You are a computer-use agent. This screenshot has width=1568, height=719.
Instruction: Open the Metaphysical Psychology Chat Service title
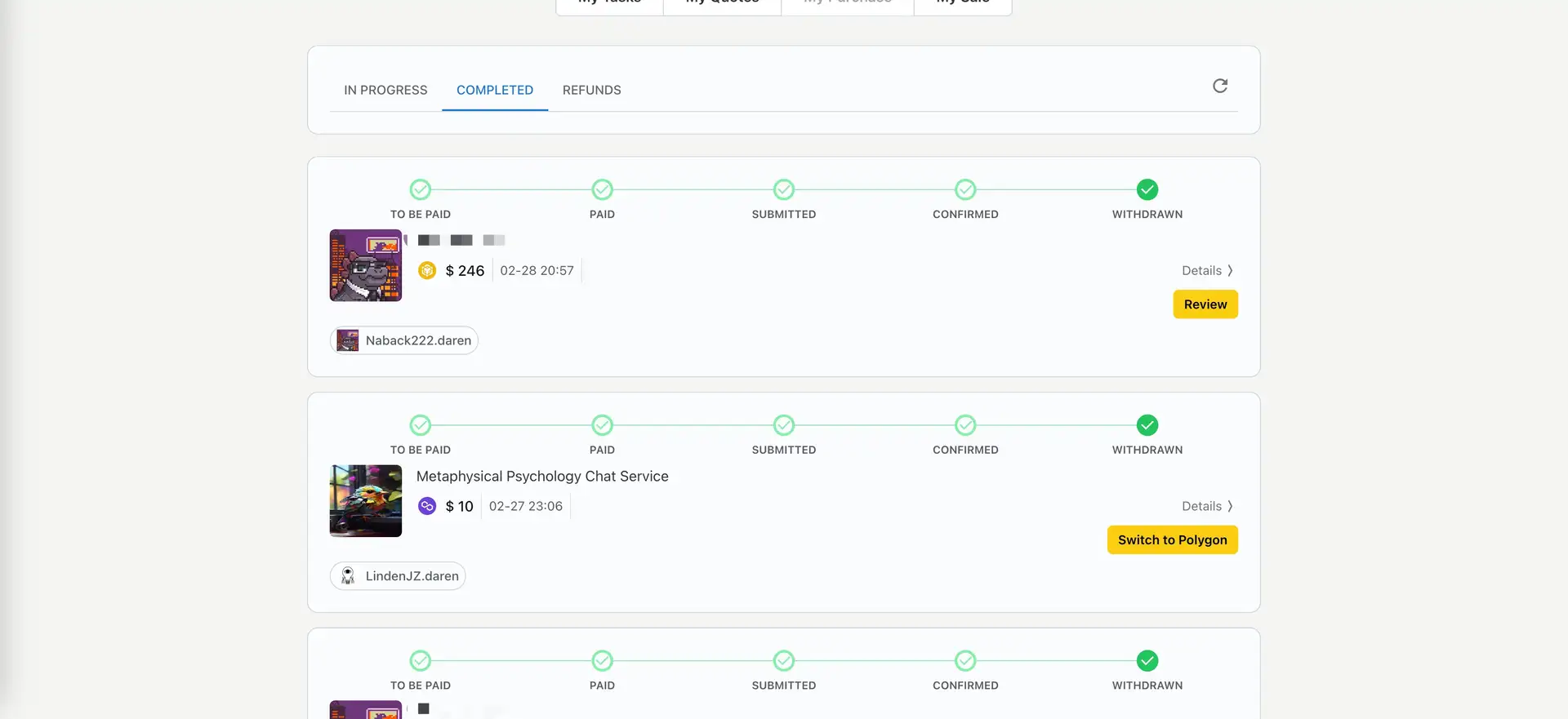pyautogui.click(x=542, y=476)
